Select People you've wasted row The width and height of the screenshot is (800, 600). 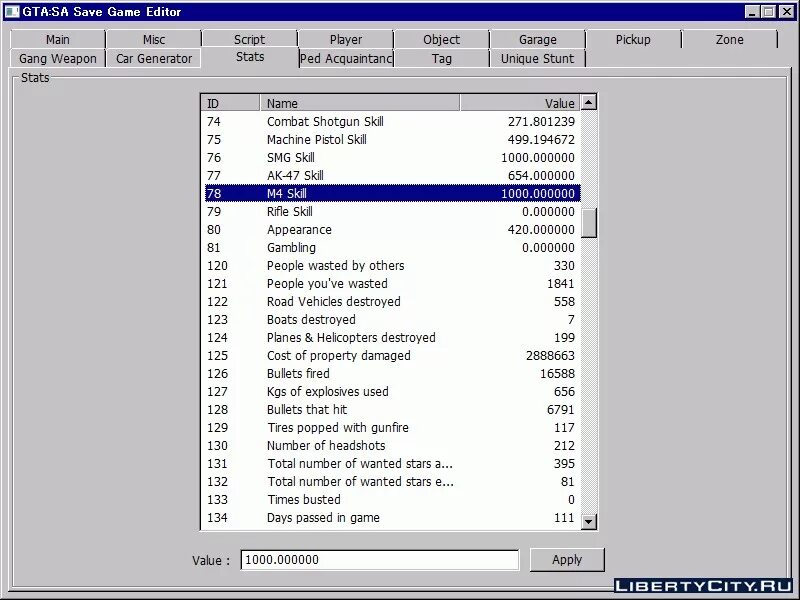tap(392, 284)
